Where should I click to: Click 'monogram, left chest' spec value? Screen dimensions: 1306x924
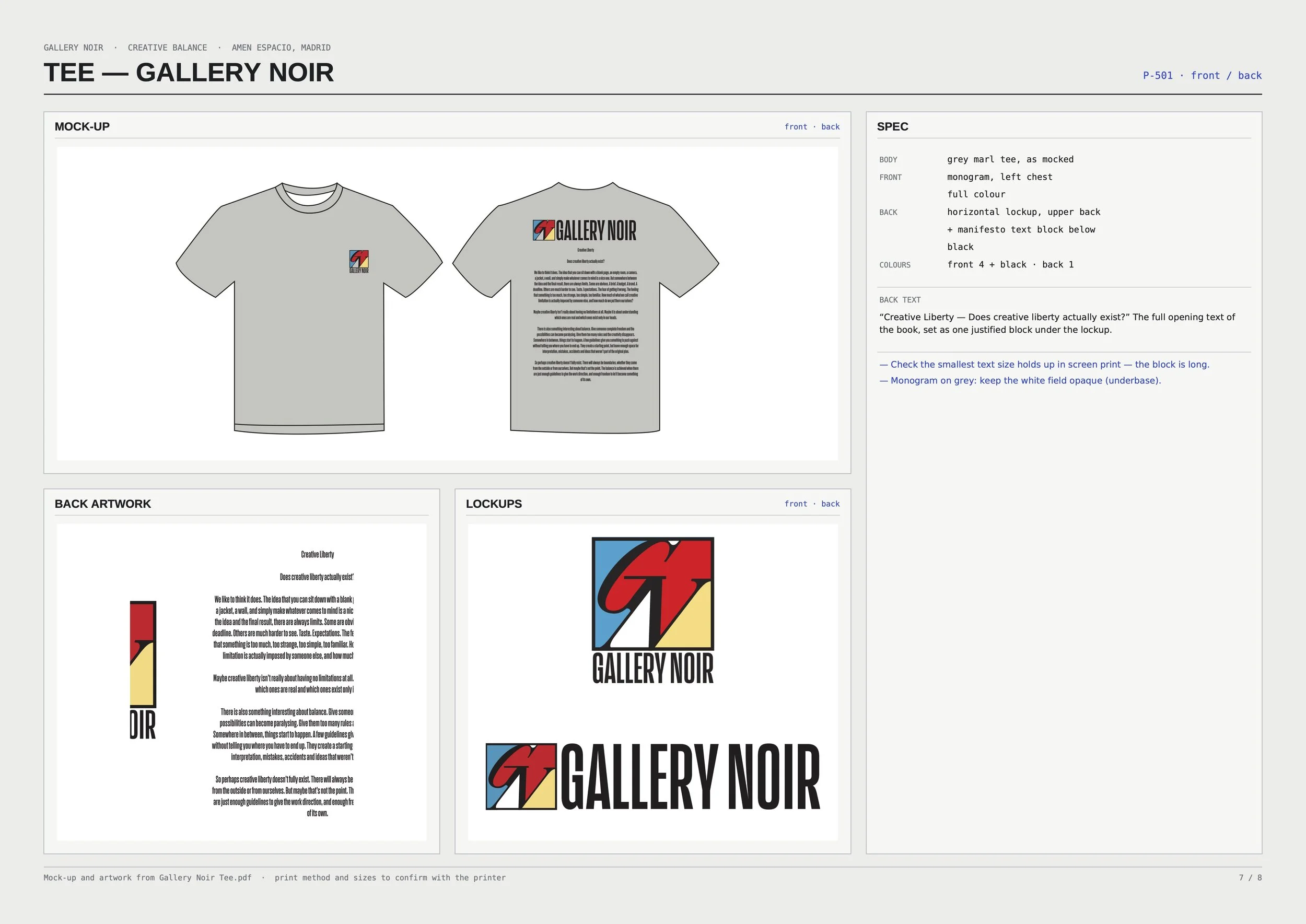click(x=1000, y=177)
